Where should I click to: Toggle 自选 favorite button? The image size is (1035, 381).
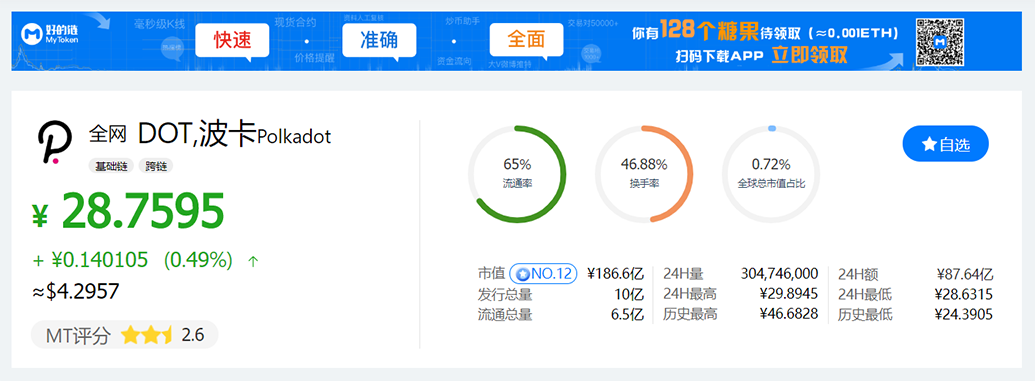(x=945, y=144)
